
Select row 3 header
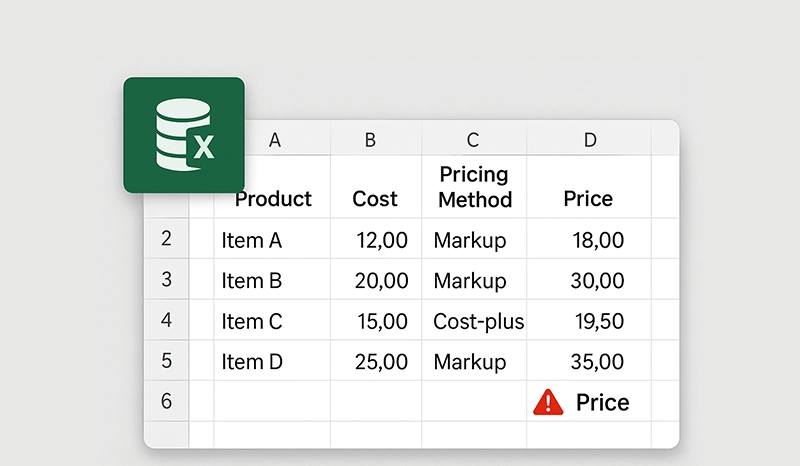pyautogui.click(x=166, y=279)
